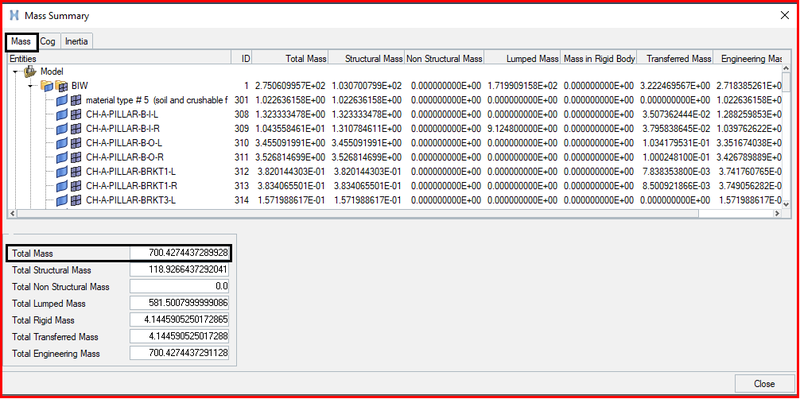This screenshot has width=800, height=399.
Task: Click the horizontal scrollbar right arrow
Action: [777, 213]
